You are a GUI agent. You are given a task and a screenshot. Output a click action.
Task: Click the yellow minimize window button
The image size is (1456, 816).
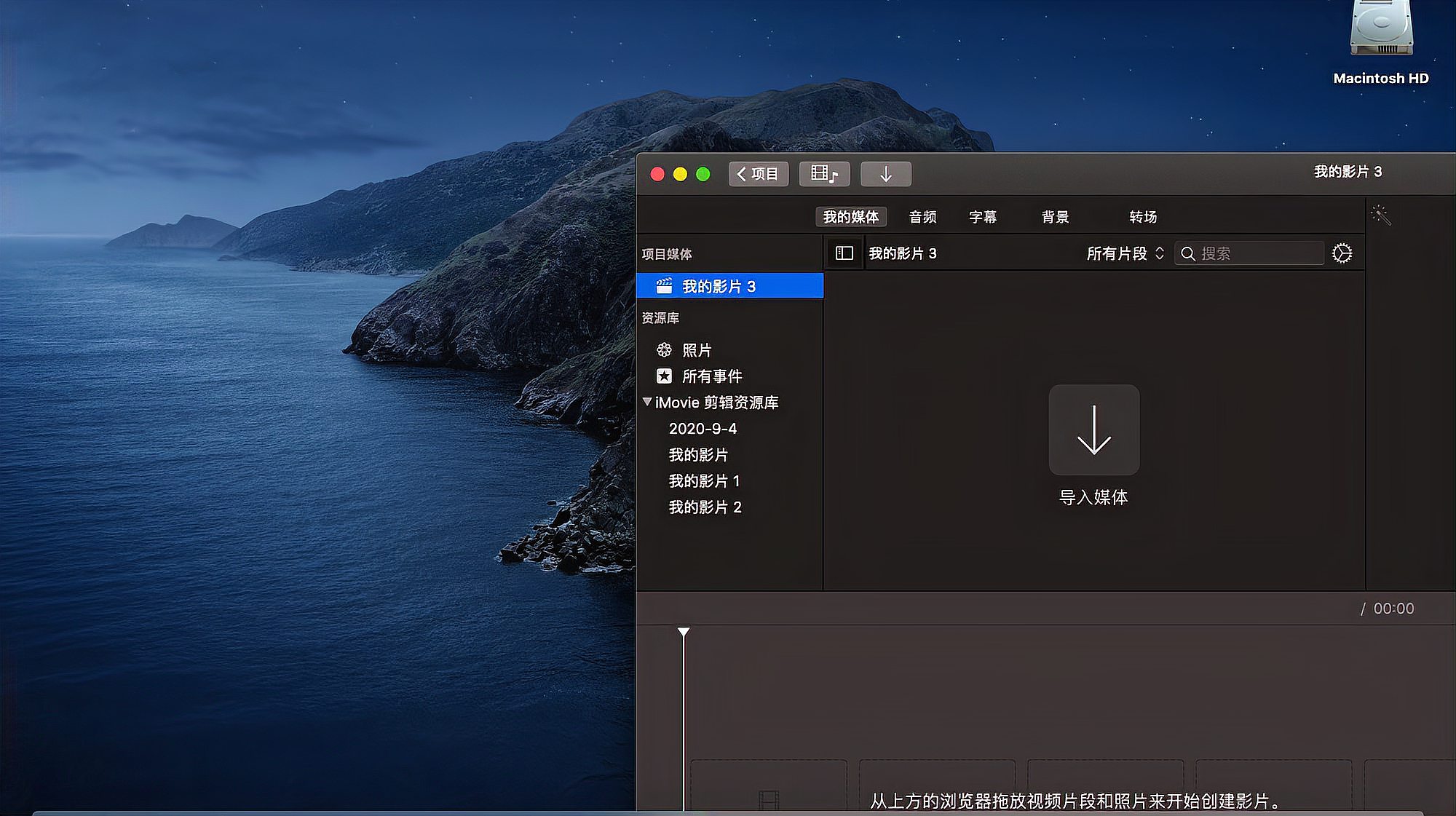680,174
